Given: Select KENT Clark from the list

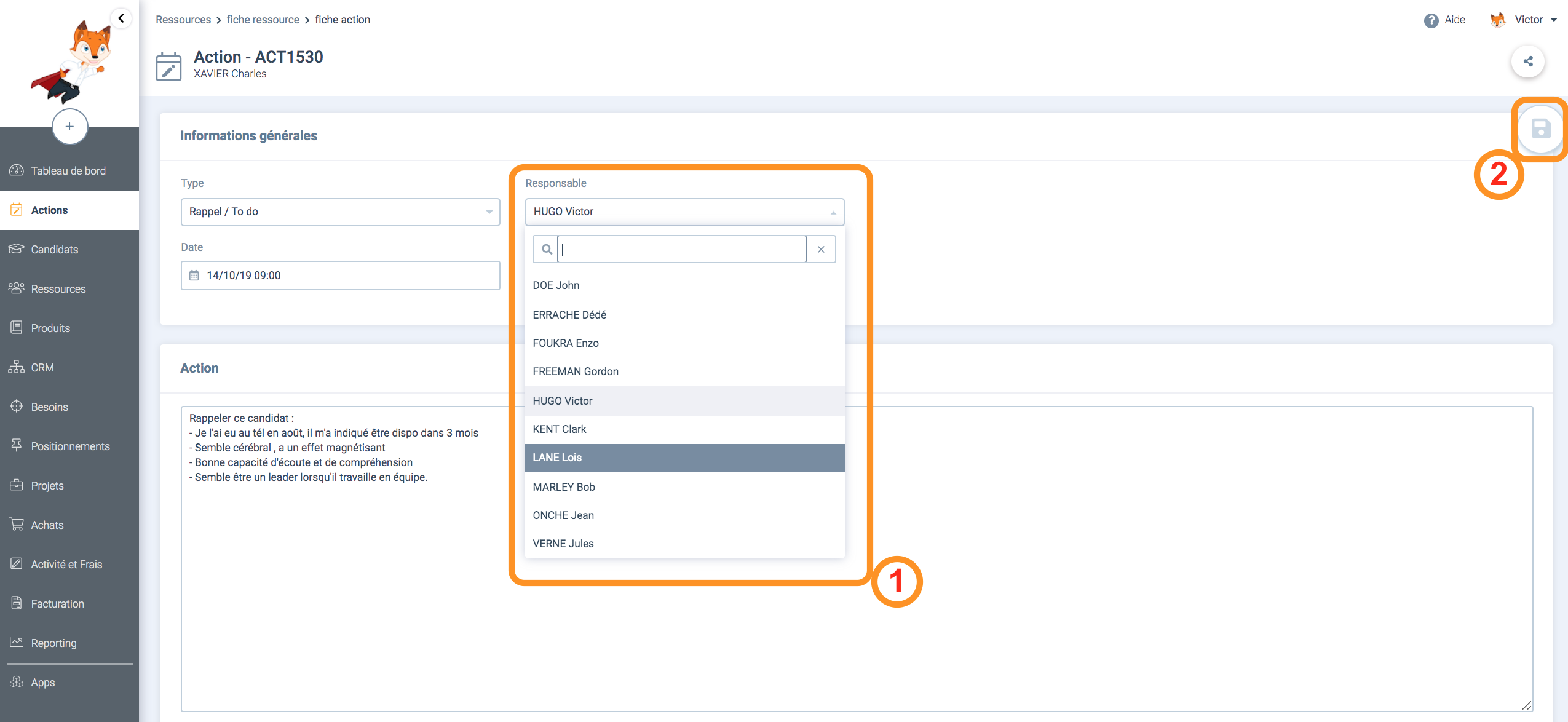Looking at the screenshot, I should coord(684,429).
